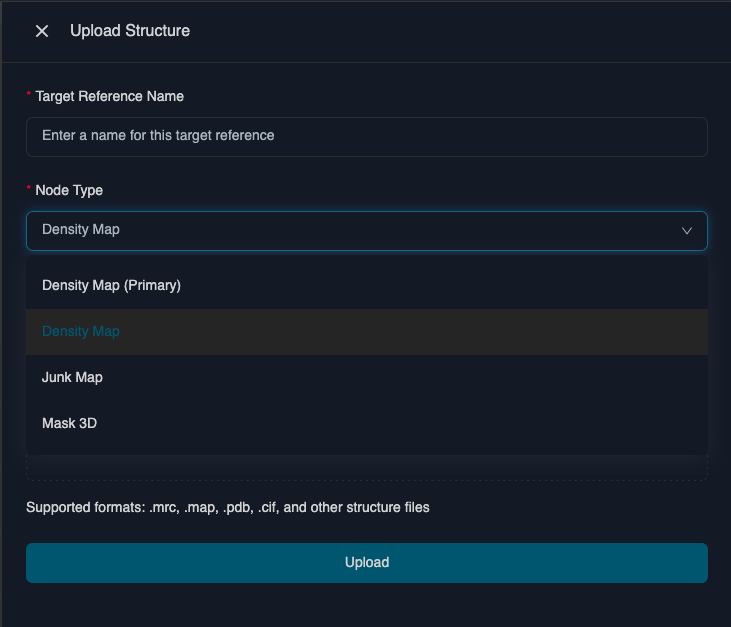731x627 pixels.
Task: Click the placeholder text 'Enter a name for this target reference'
Action: click(x=158, y=135)
